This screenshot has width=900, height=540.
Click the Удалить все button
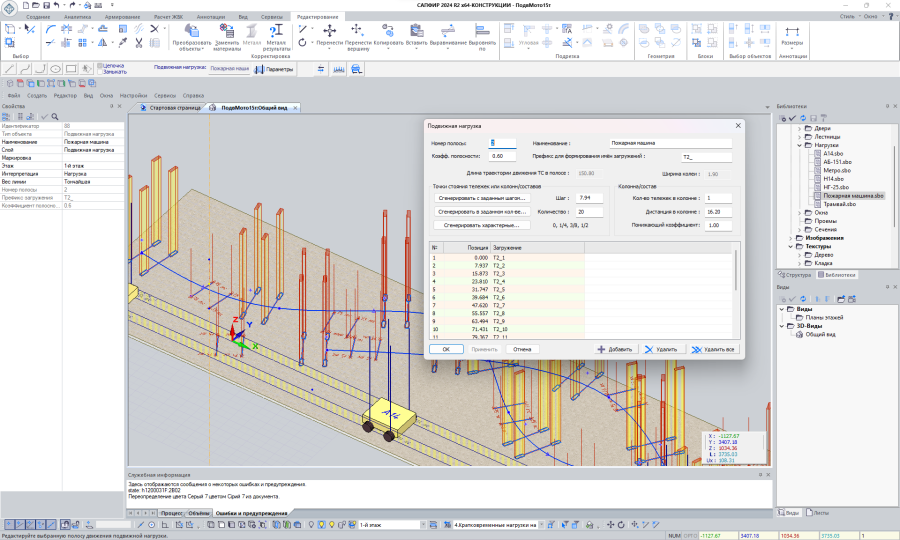[717, 350]
